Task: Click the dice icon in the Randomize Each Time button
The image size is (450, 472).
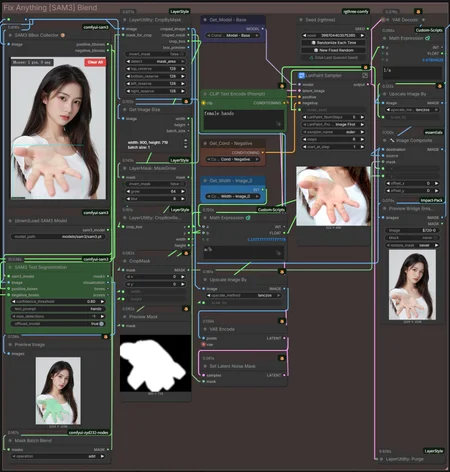Action: click(x=313, y=43)
